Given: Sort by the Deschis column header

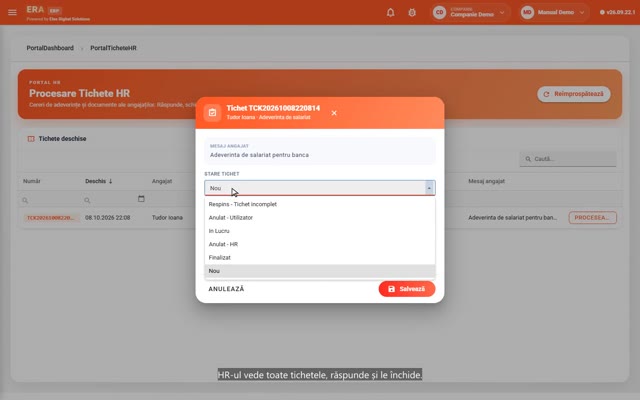Looking at the screenshot, I should click(x=98, y=181).
